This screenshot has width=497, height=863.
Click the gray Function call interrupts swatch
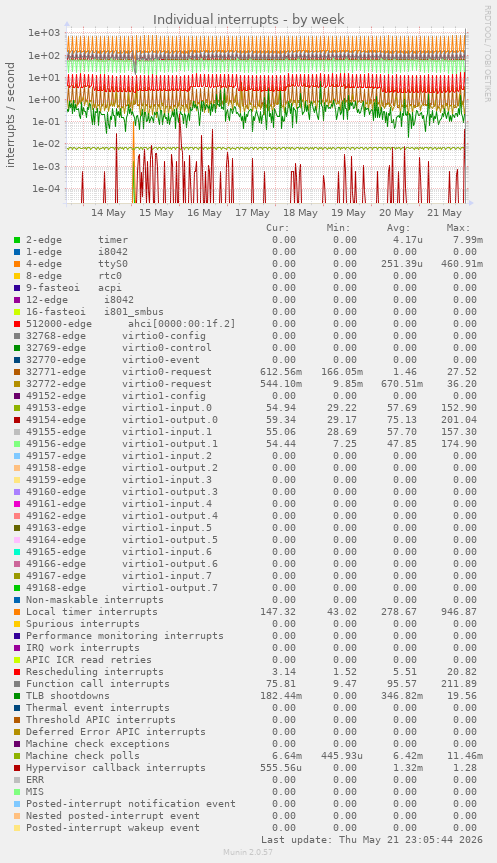tap(17, 684)
